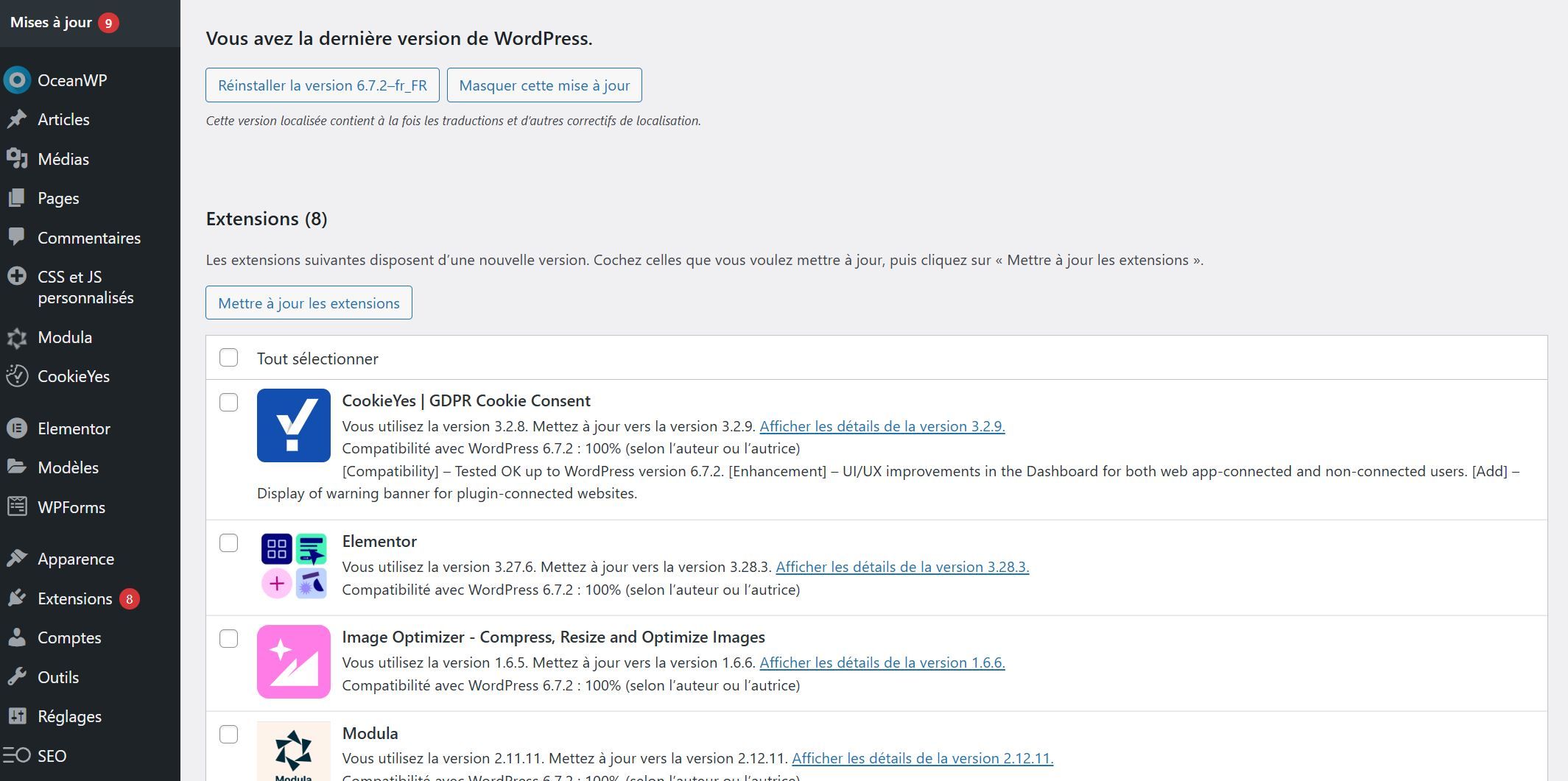Click the Modula plugin title text

tap(370, 733)
